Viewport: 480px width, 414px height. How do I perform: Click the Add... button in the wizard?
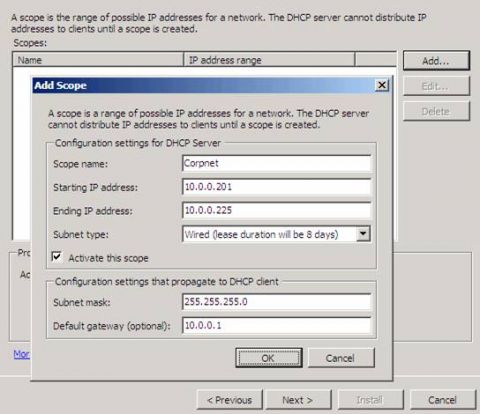click(436, 61)
